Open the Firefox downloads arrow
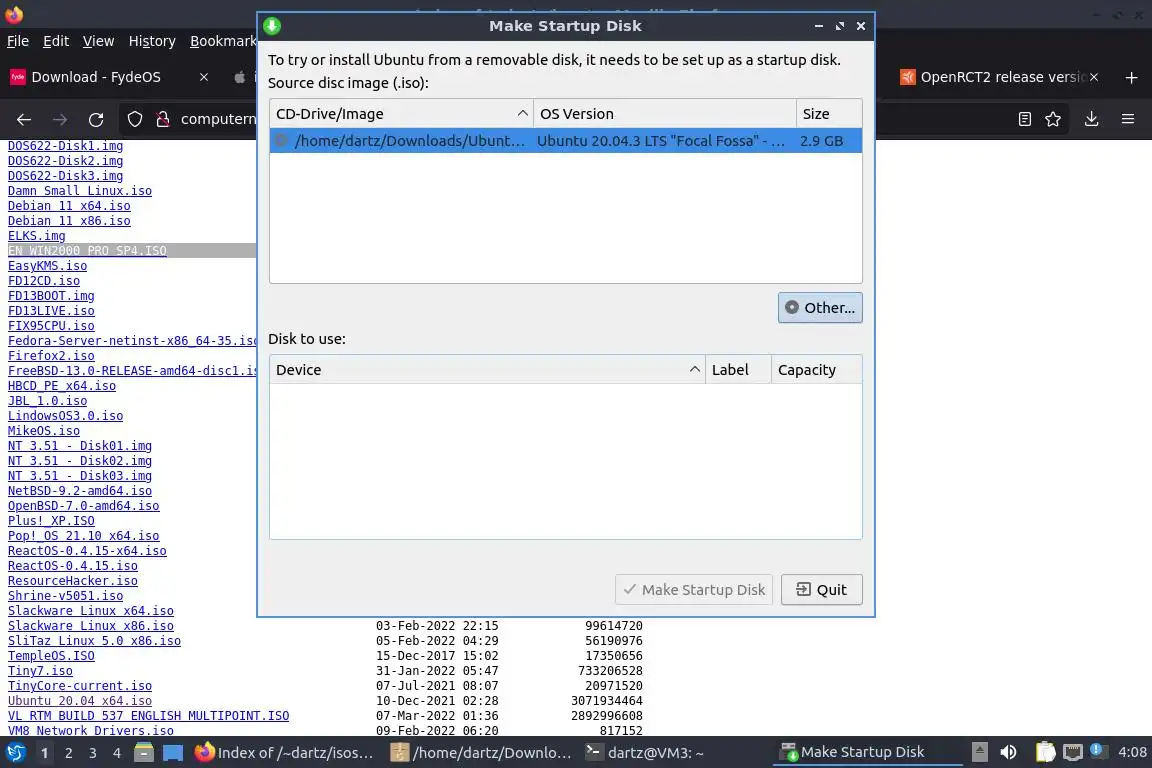The image size is (1152, 768). click(1092, 119)
